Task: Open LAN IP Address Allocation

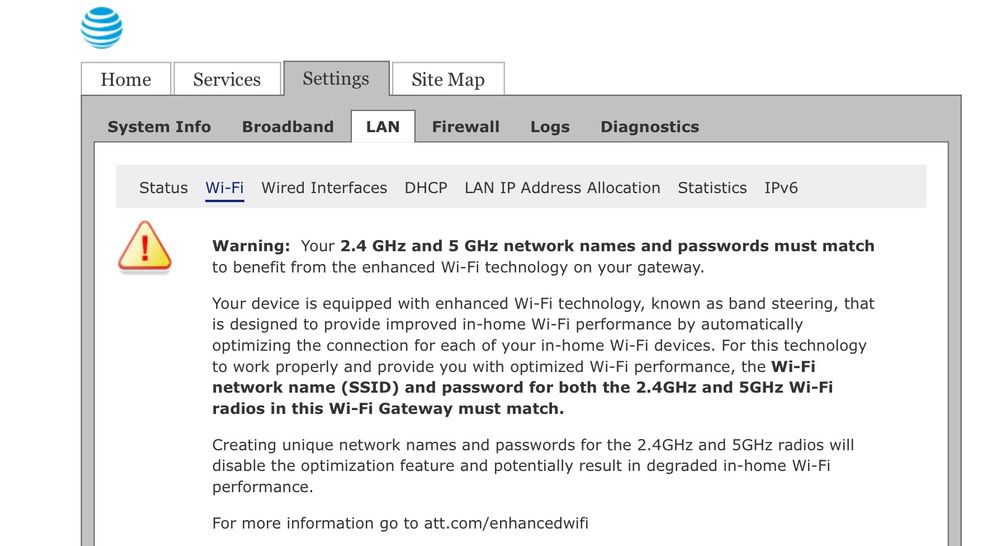Action: click(562, 188)
